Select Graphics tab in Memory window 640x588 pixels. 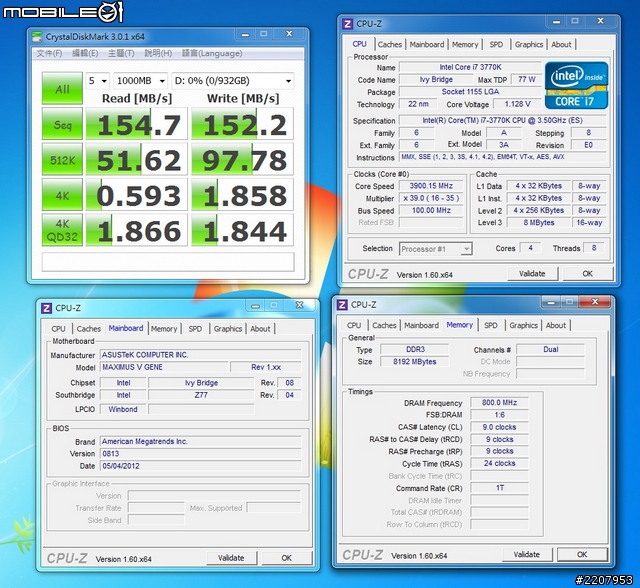[524, 325]
